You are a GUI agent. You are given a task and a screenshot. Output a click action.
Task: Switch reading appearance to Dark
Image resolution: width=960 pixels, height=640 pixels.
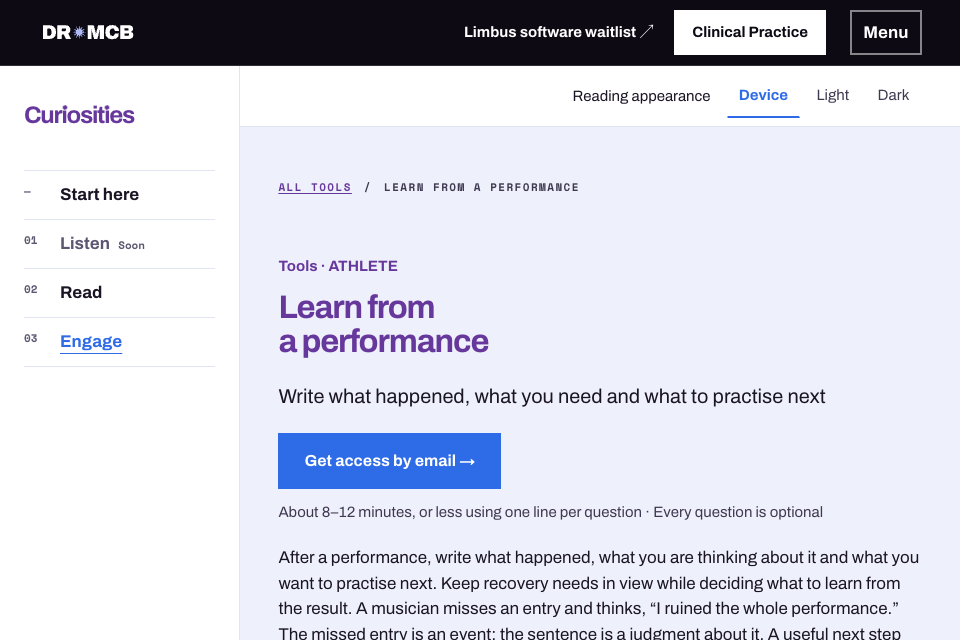tap(893, 96)
